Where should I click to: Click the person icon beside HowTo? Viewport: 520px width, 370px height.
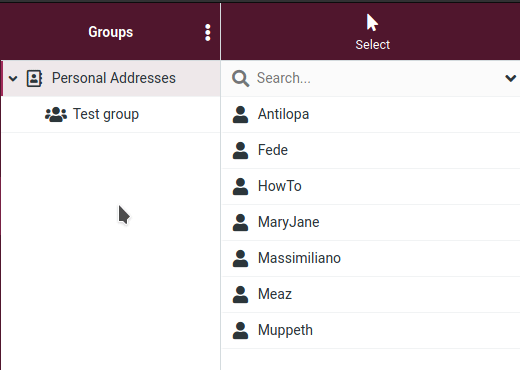240,186
